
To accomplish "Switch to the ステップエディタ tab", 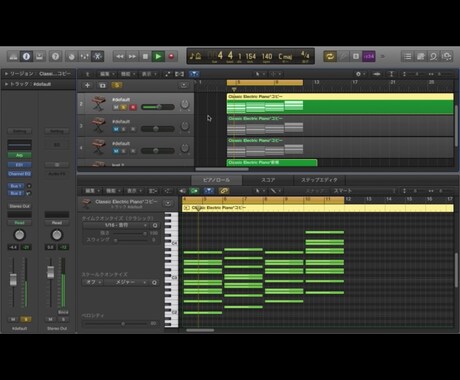I will click(x=319, y=180).
